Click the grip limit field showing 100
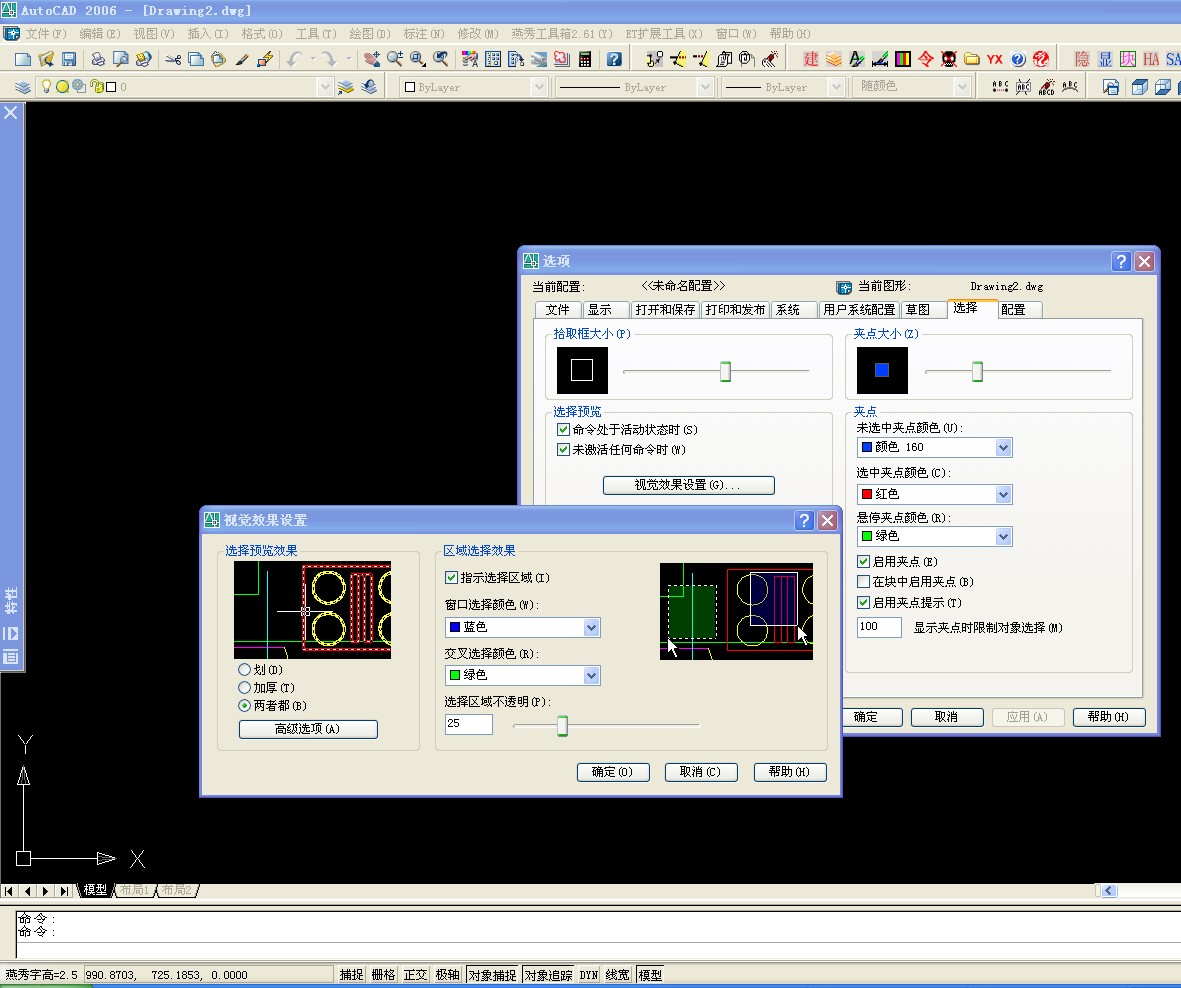Viewport: 1181px width, 988px height. (879, 627)
